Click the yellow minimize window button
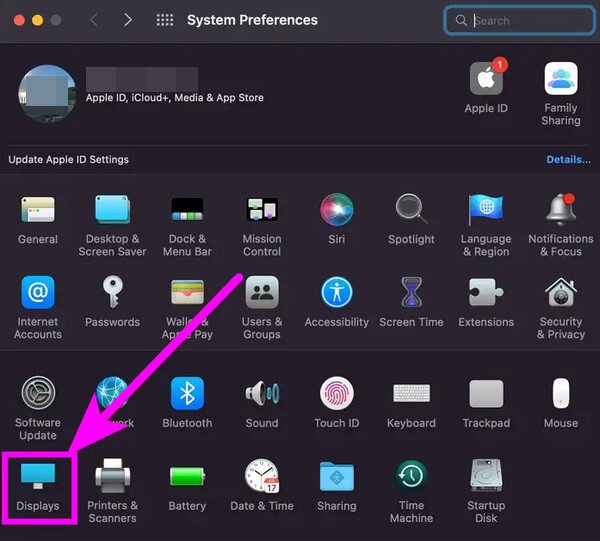The height and width of the screenshot is (541, 600). coord(38,20)
